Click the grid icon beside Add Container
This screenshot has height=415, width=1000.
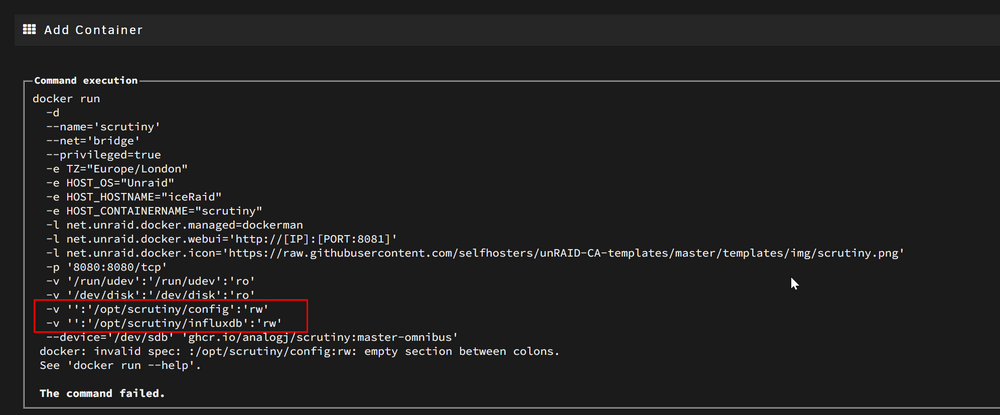click(x=29, y=29)
